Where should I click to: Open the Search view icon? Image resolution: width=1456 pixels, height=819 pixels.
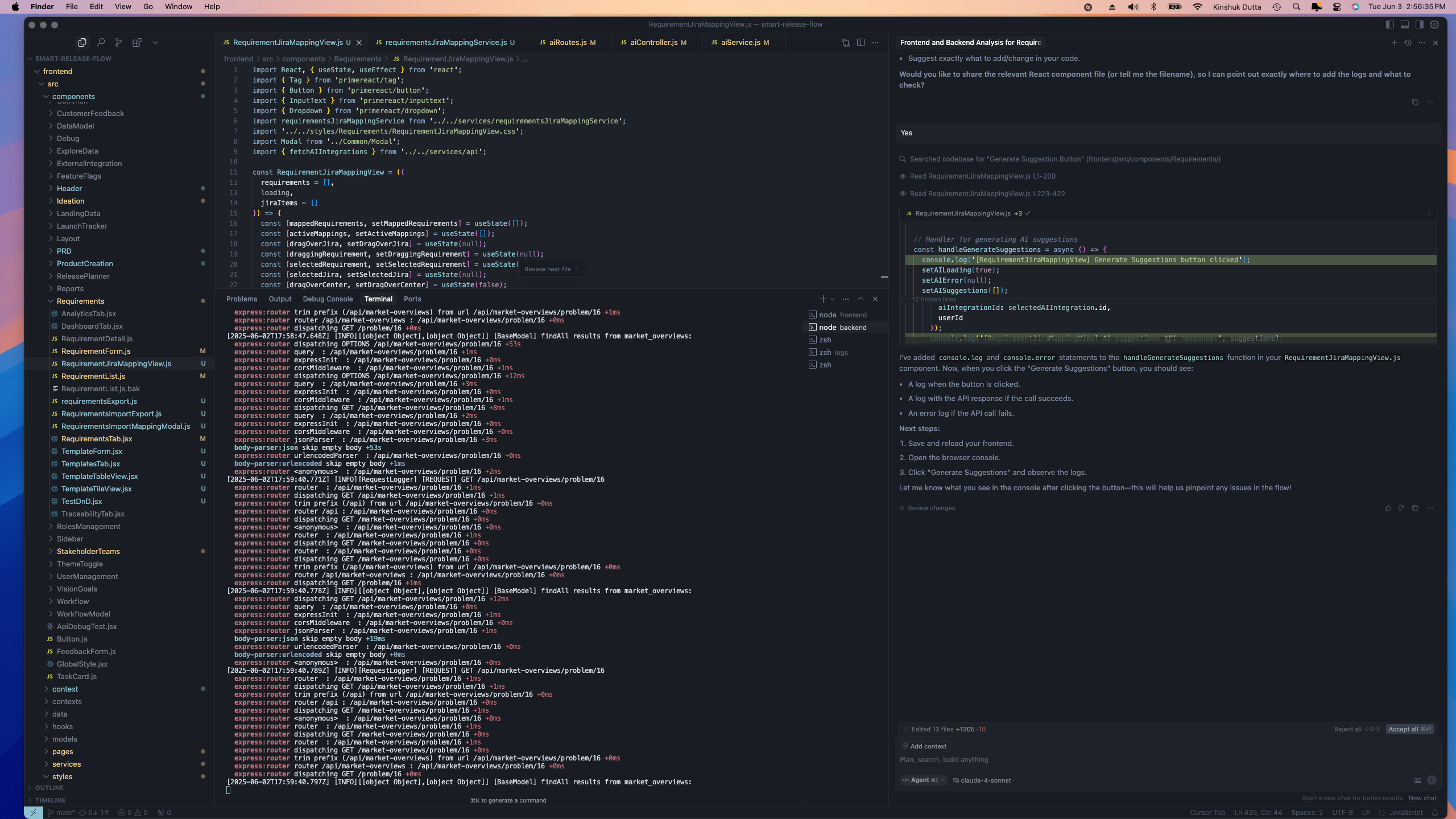point(101,43)
